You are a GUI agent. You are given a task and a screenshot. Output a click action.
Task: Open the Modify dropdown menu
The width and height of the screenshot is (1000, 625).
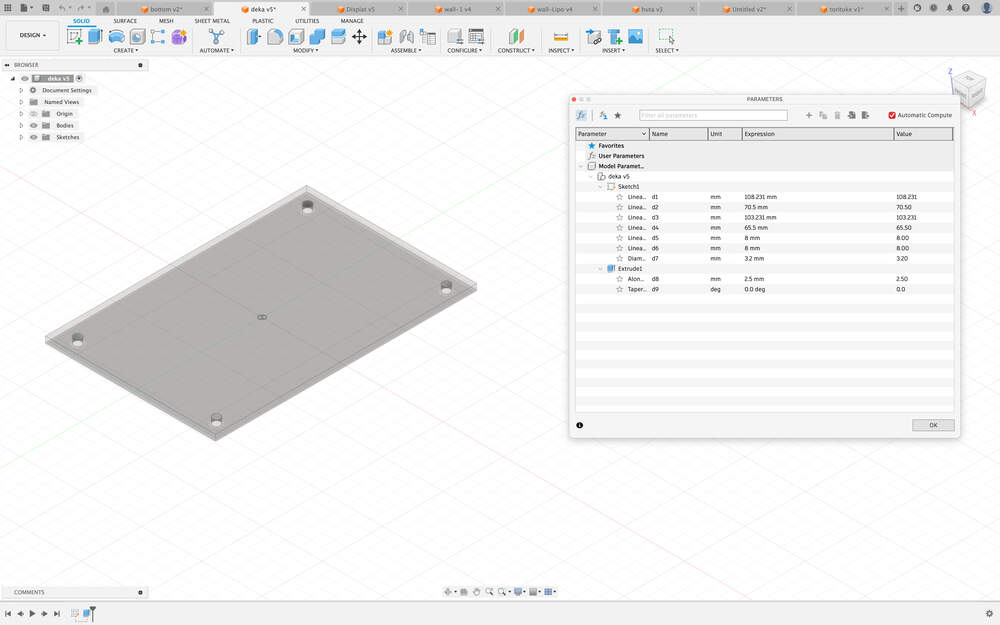[305, 50]
